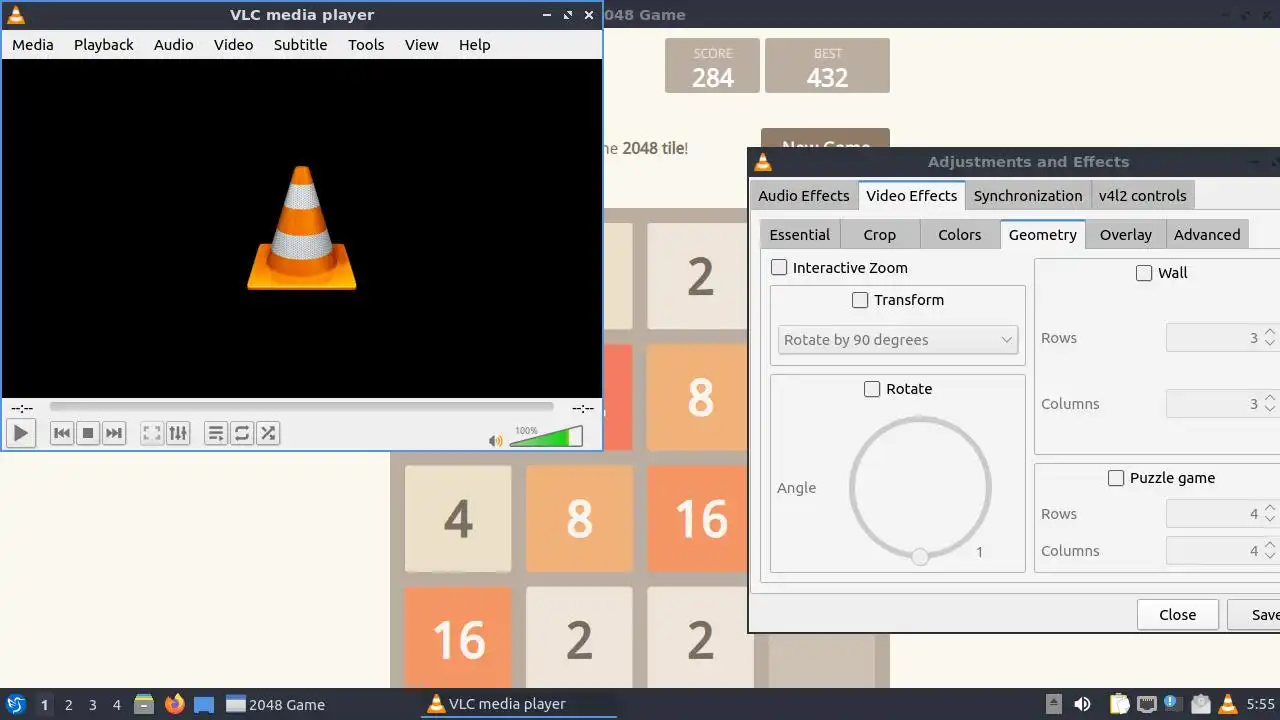
Task: Switch to workspace 2 in the taskbar
Action: point(68,705)
